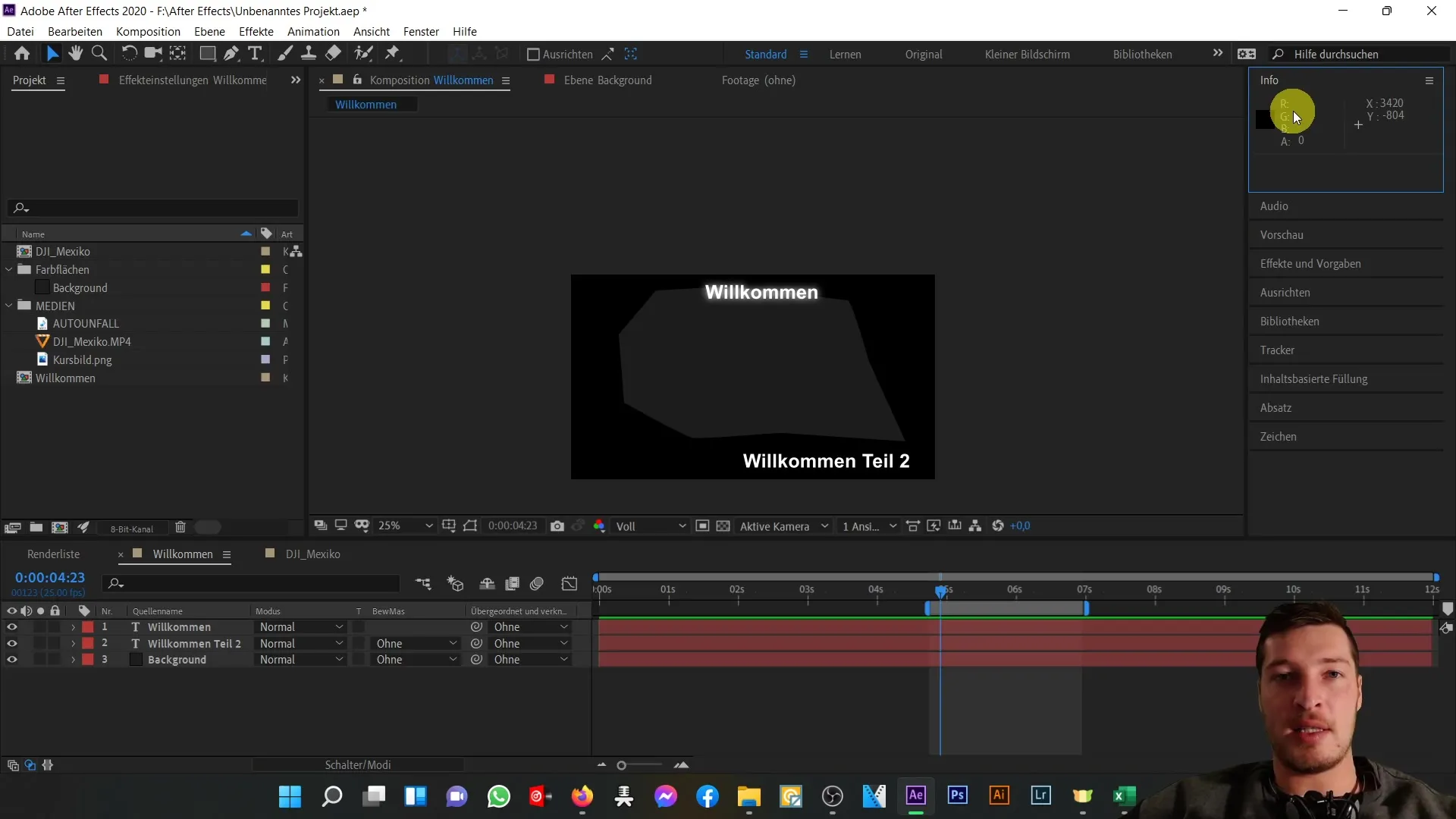1456x819 pixels.
Task: Select the Rotation tool in toolbar
Action: (128, 53)
